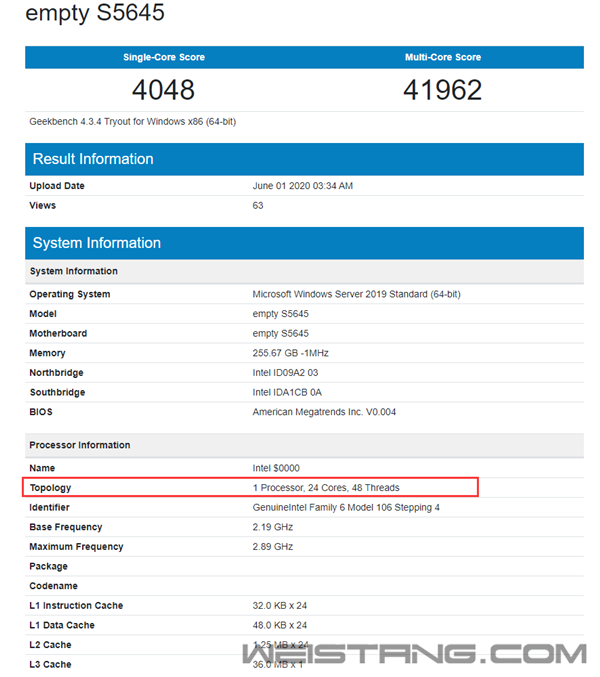Screen dimensions: 600x677
Task: Click the multi-core score value 41962
Action: [442, 90]
